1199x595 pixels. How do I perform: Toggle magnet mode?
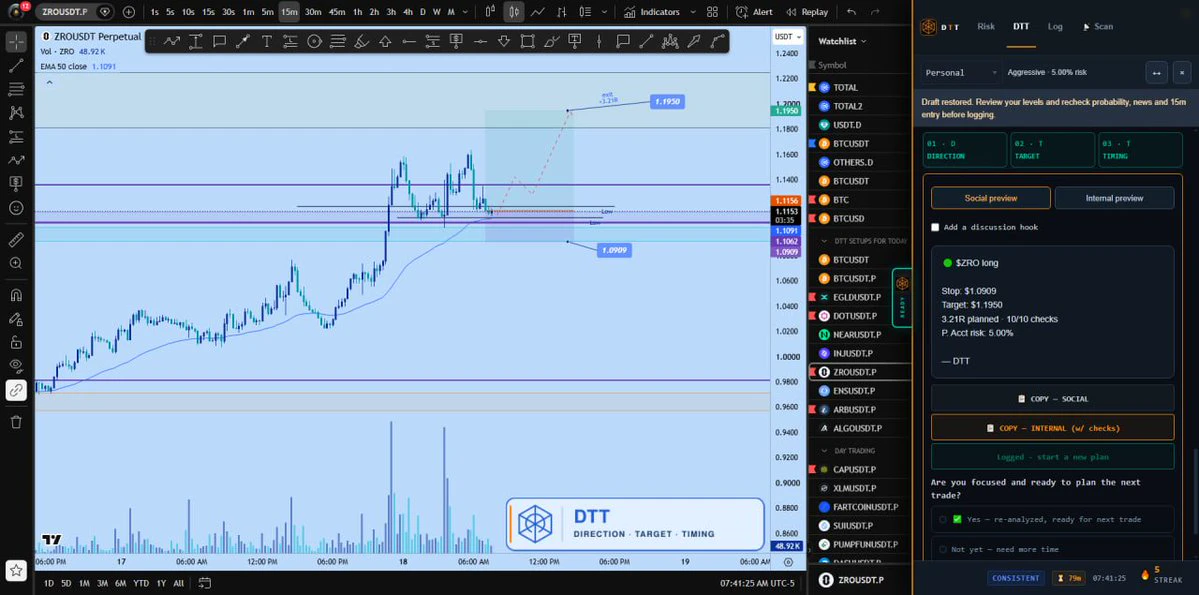click(16, 295)
